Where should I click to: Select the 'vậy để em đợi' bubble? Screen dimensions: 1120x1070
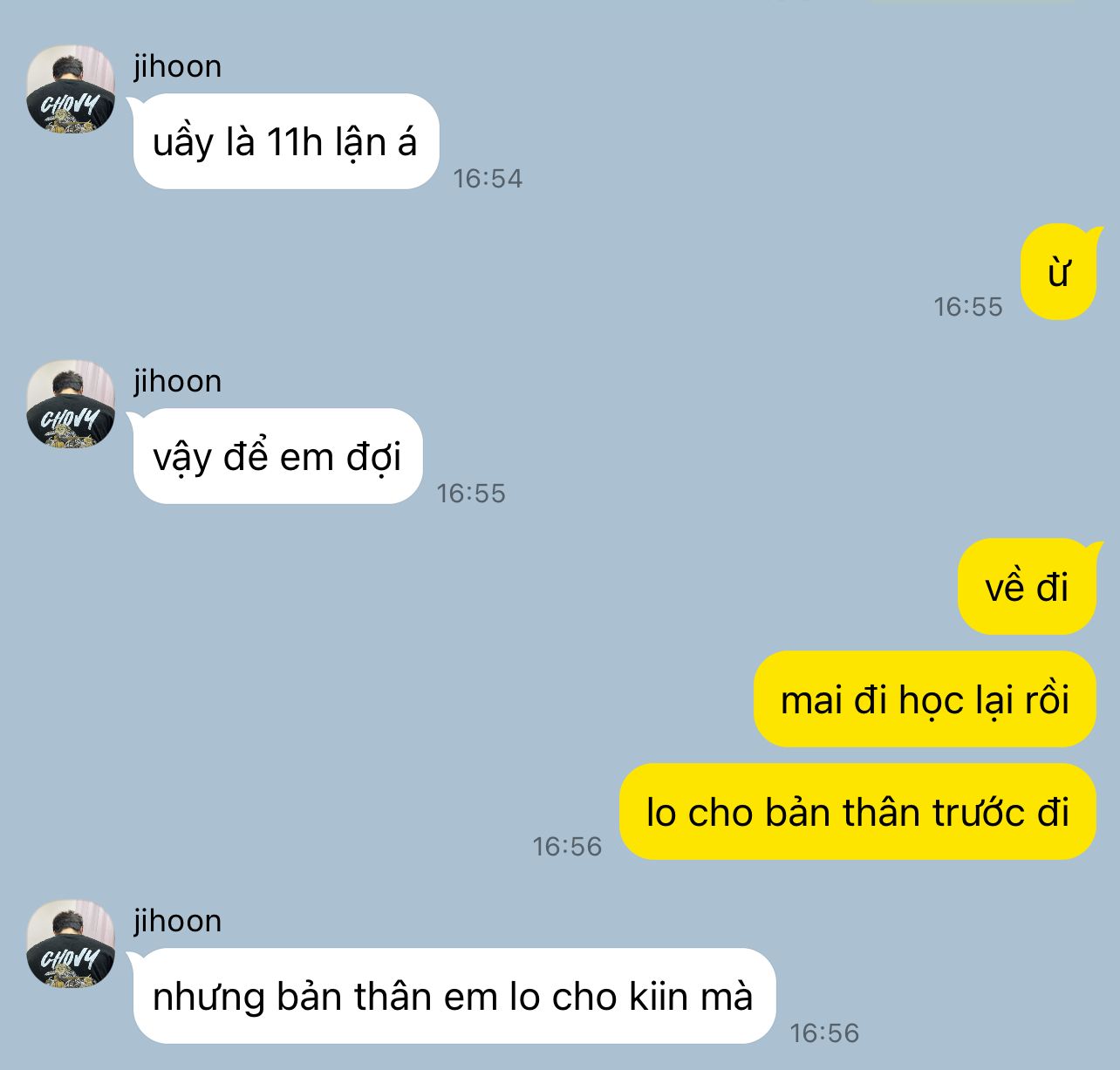tap(277, 456)
